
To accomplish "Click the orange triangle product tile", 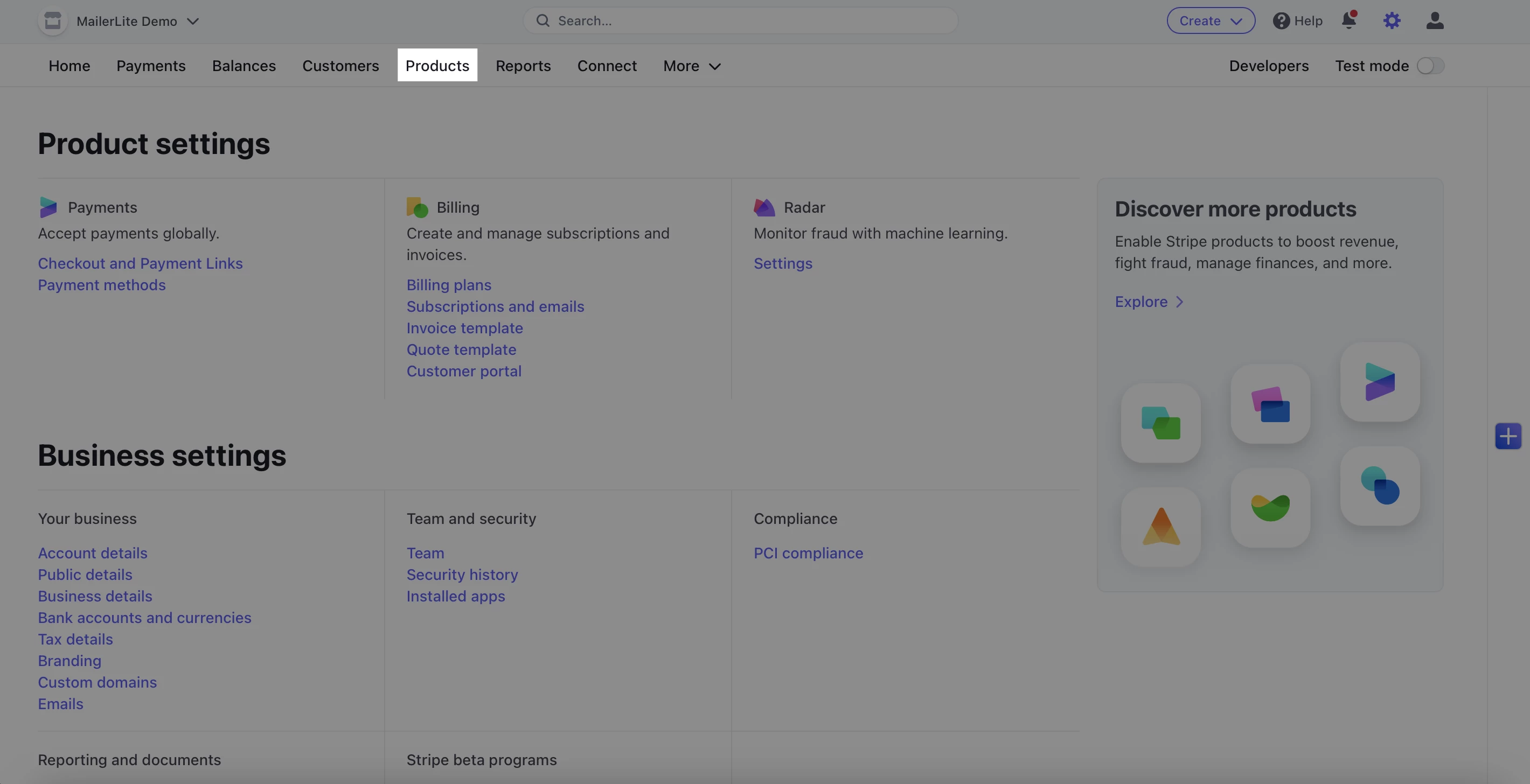I will pos(1160,527).
